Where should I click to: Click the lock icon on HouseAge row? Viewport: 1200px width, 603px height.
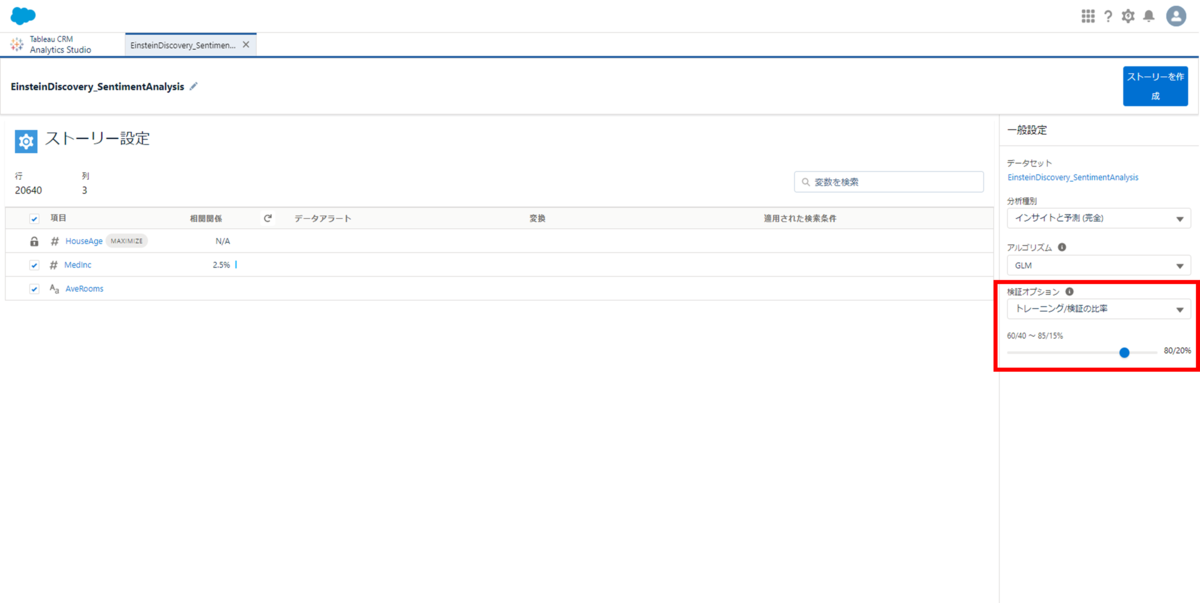coord(34,241)
